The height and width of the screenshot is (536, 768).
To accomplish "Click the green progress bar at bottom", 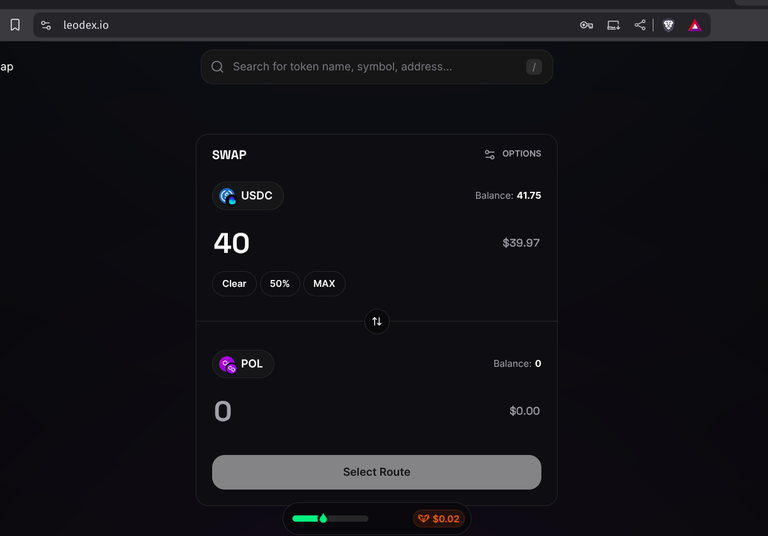I will 330,518.
